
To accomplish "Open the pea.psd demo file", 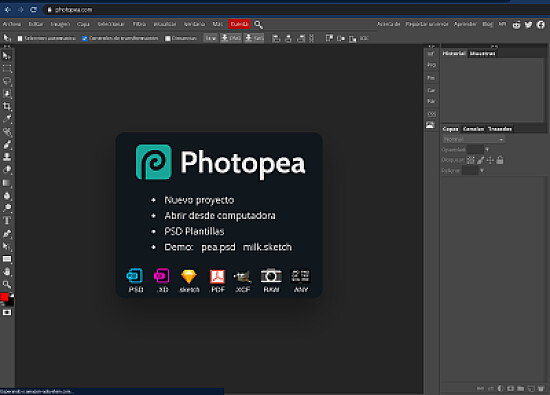I will click(218, 247).
